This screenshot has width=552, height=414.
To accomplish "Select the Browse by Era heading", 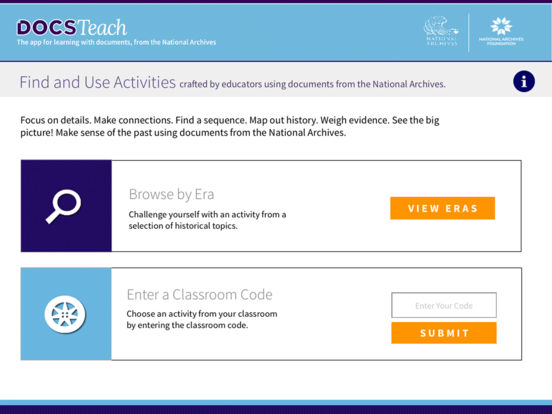I will tap(171, 194).
